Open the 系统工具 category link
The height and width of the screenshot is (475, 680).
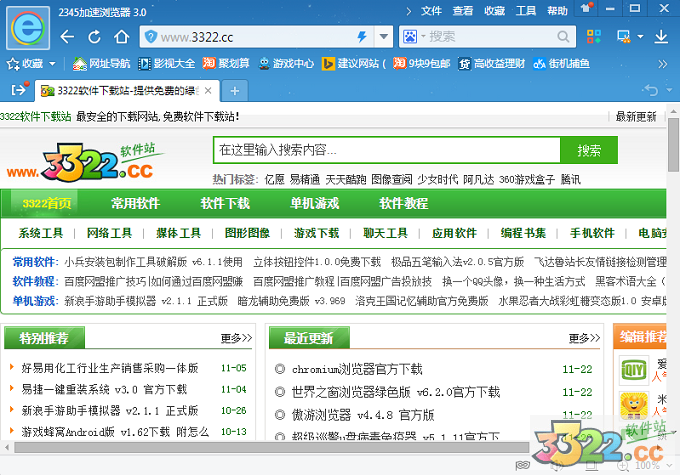(41, 233)
